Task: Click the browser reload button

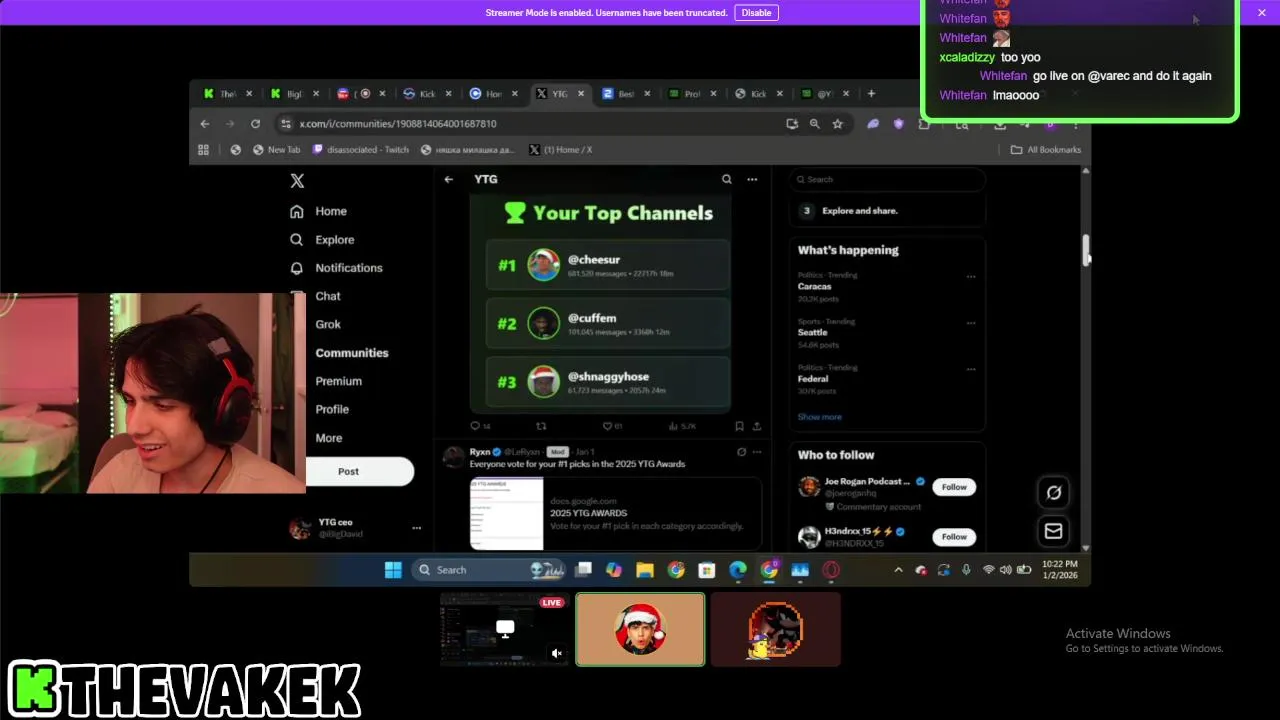Action: [x=255, y=124]
